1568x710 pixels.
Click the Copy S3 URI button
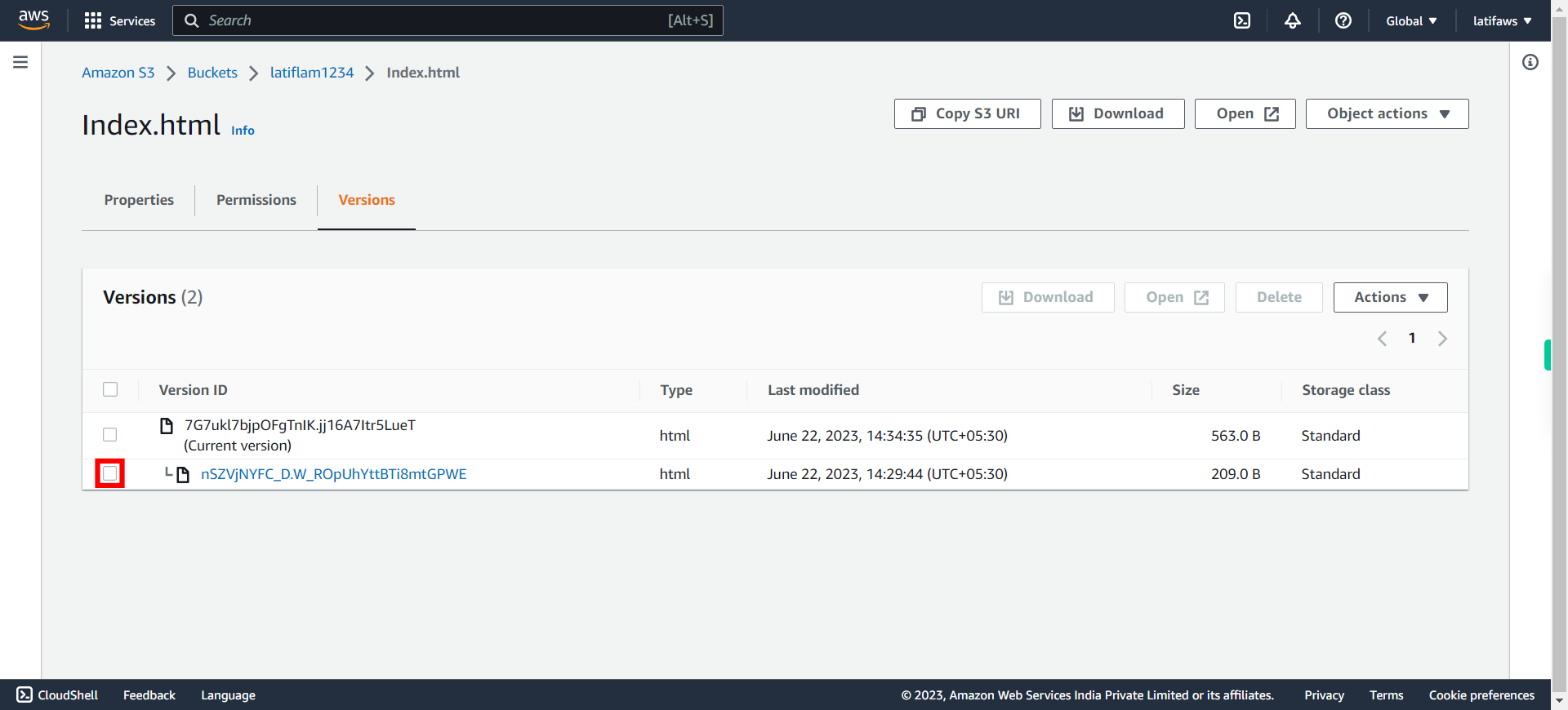(967, 113)
